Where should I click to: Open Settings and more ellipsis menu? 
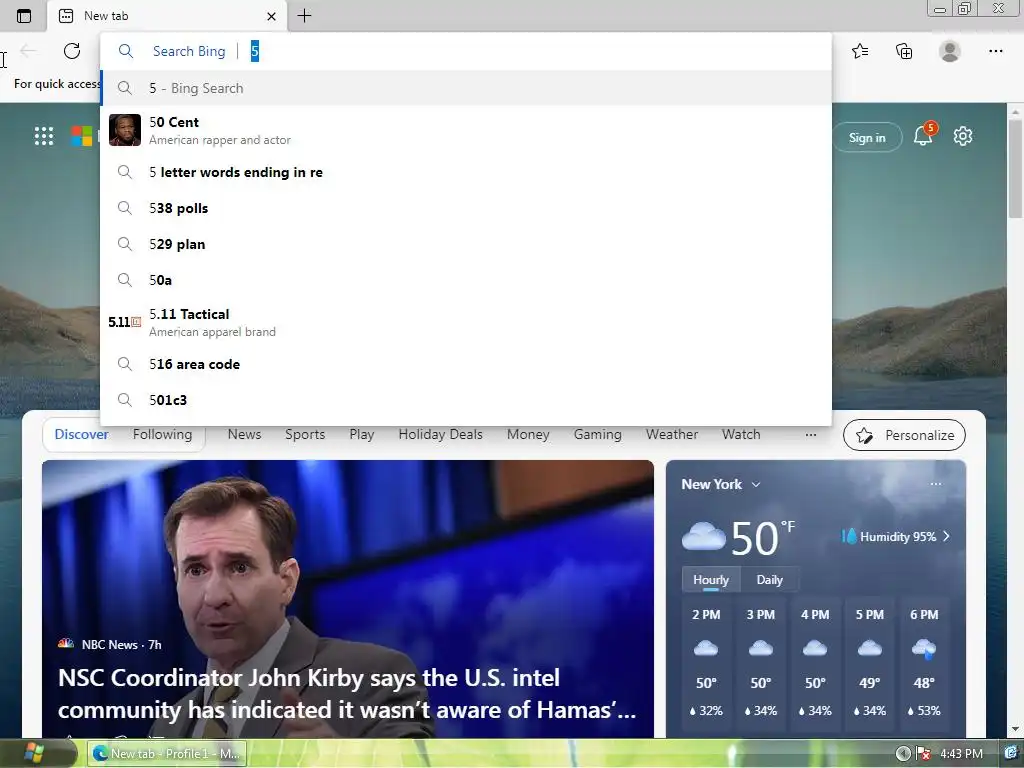coord(995,51)
